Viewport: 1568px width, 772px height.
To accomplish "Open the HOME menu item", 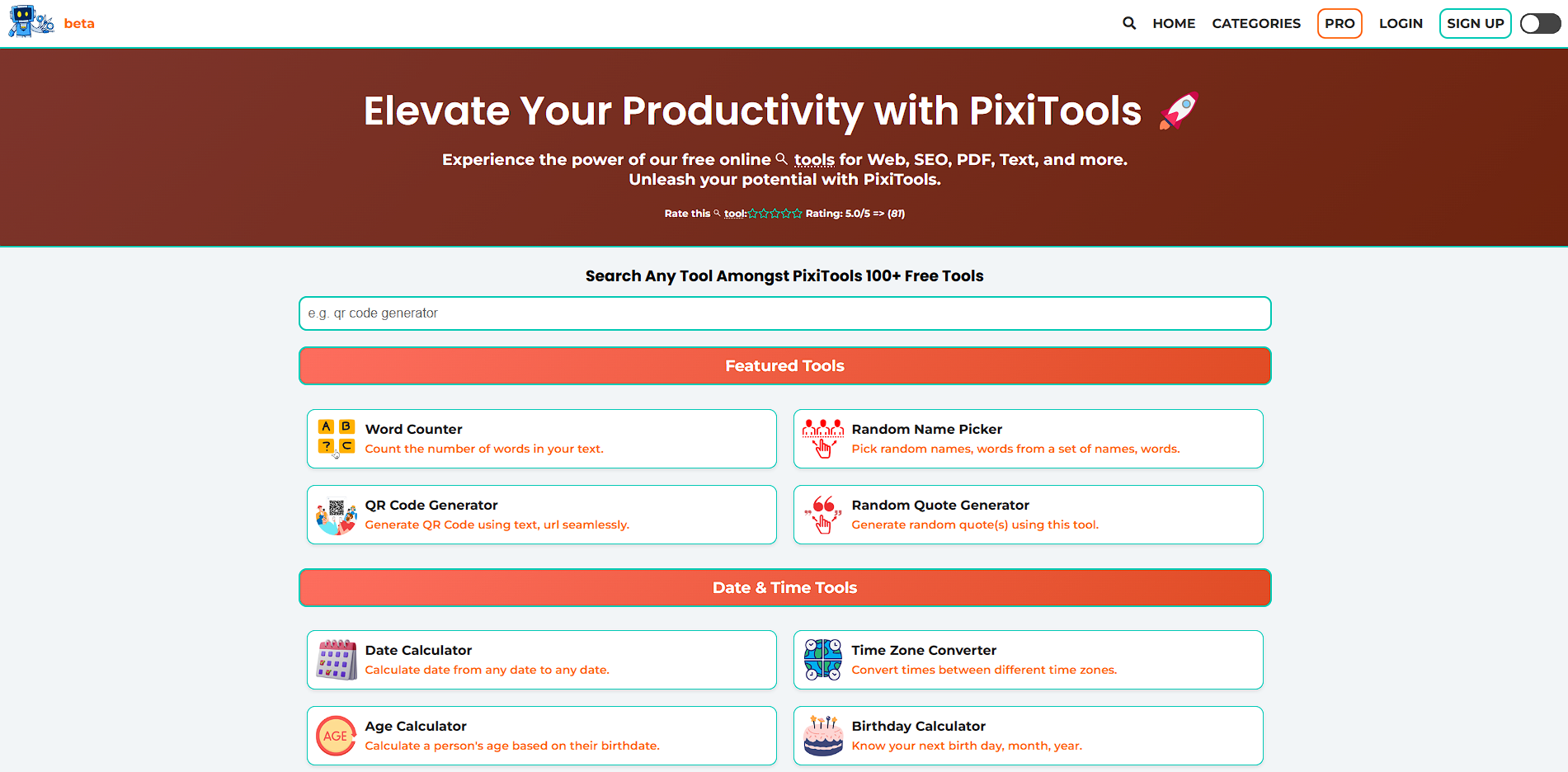I will tap(1173, 23).
